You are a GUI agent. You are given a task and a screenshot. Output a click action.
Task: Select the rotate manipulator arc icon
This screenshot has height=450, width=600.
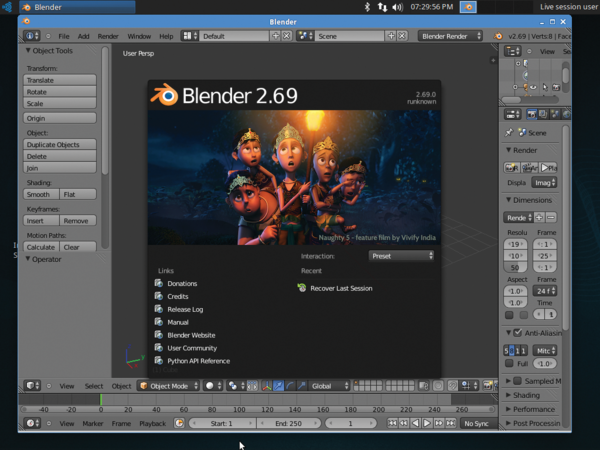point(290,386)
